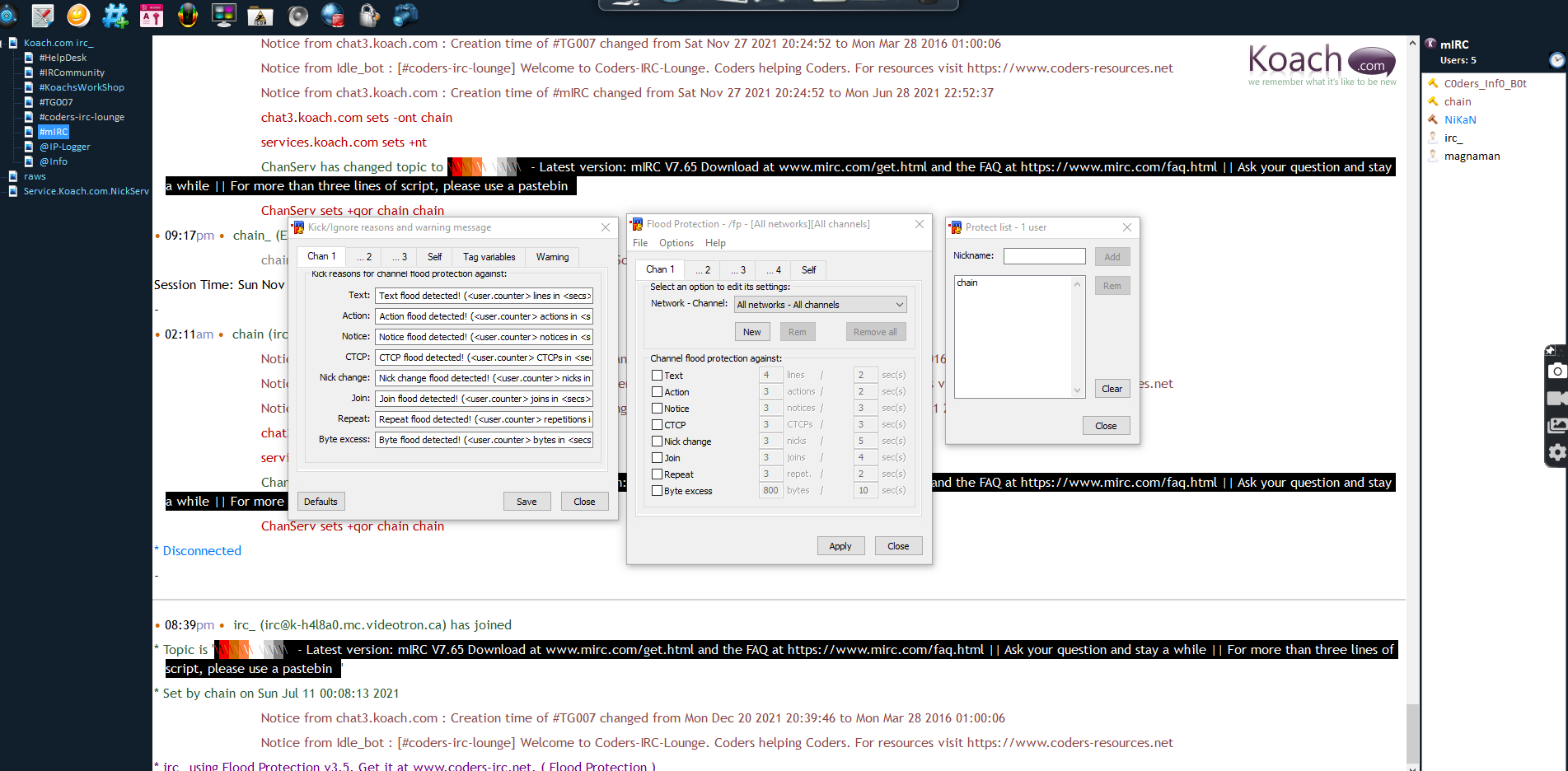Enable the CTCP flood protection checkbox
This screenshot has height=771, width=1568.
point(657,424)
